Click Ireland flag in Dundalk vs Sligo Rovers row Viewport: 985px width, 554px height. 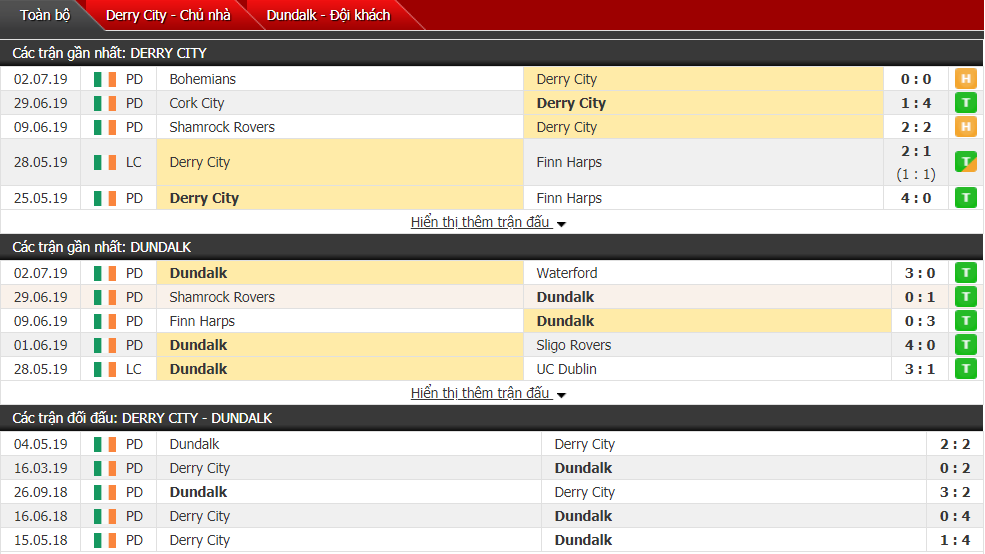pyautogui.click(x=105, y=345)
